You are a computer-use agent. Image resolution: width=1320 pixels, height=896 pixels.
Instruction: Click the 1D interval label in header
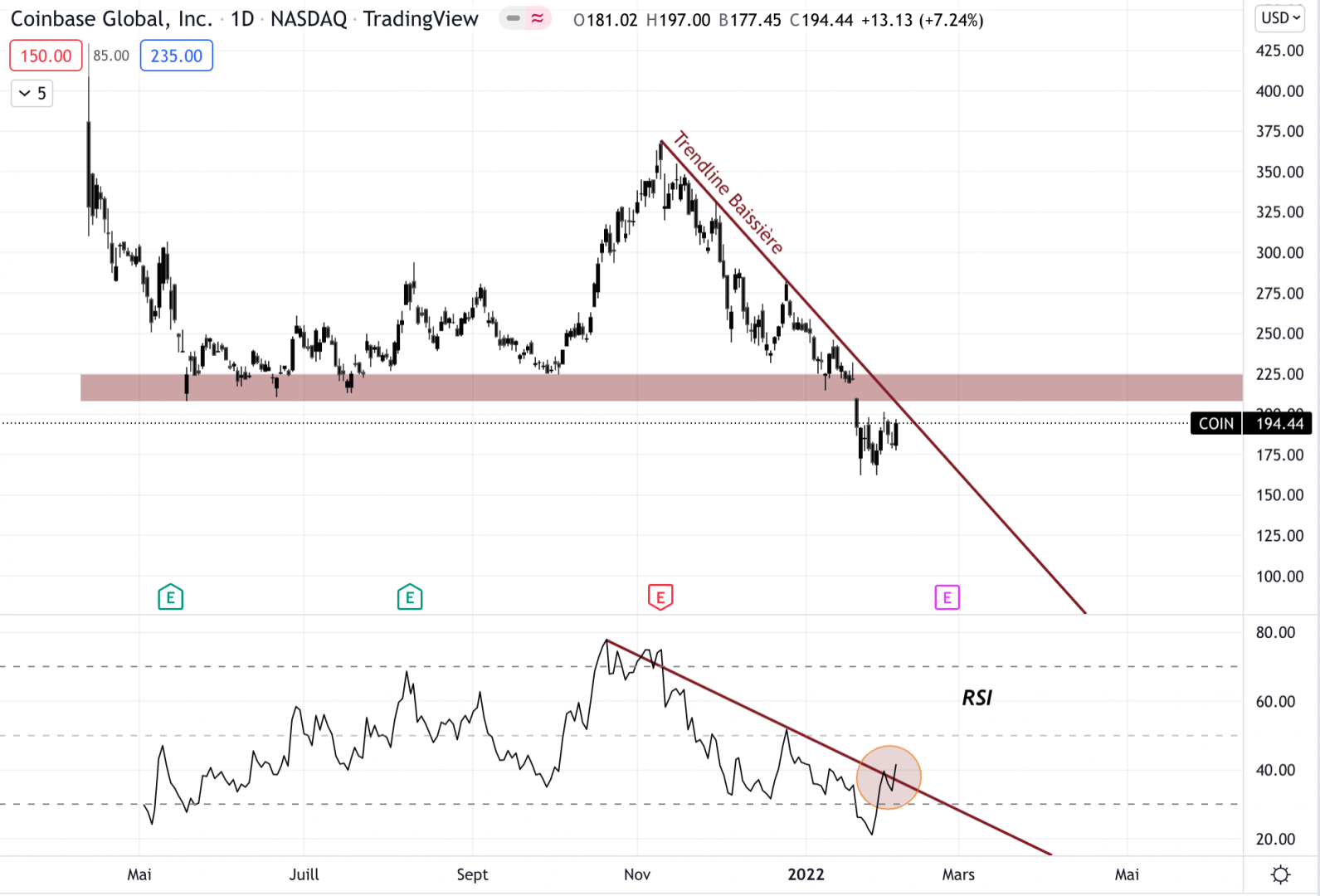242,19
